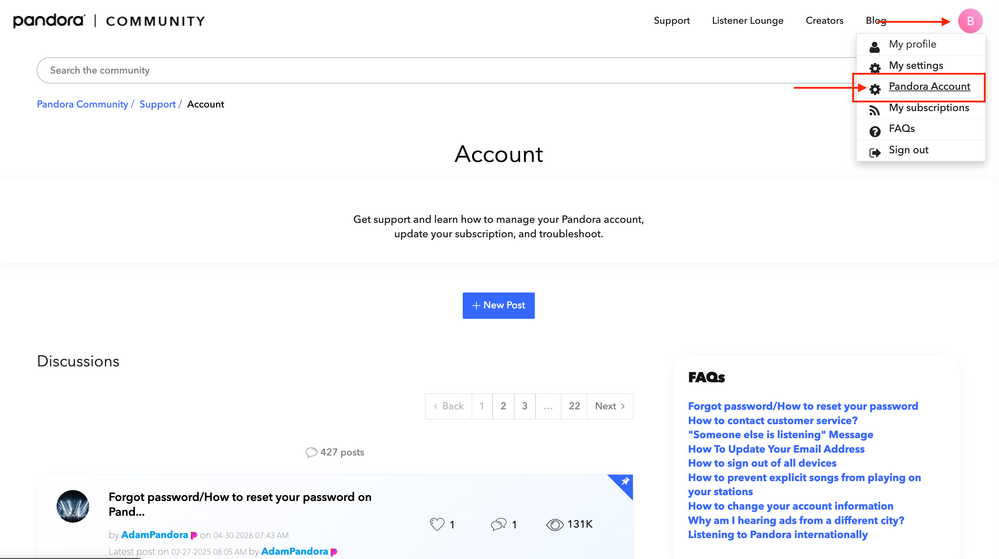Go to page 1 of discussions
Viewport: 999px width, 559px height.
pyautogui.click(x=482, y=406)
